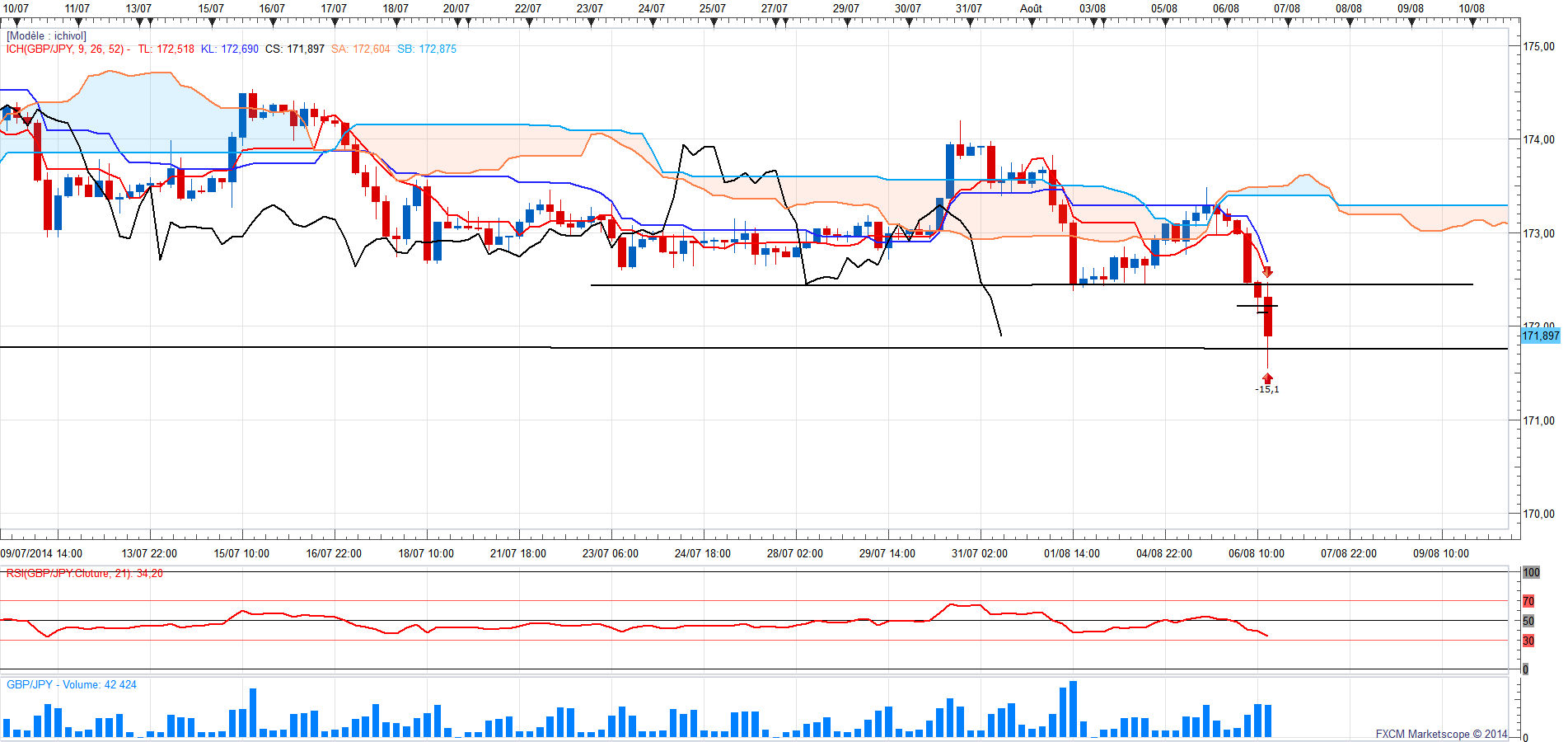1568x742 pixels.
Task: Select the ICH(GBP/JPY, 9, 26, 52) indicator label
Action: coord(67,49)
